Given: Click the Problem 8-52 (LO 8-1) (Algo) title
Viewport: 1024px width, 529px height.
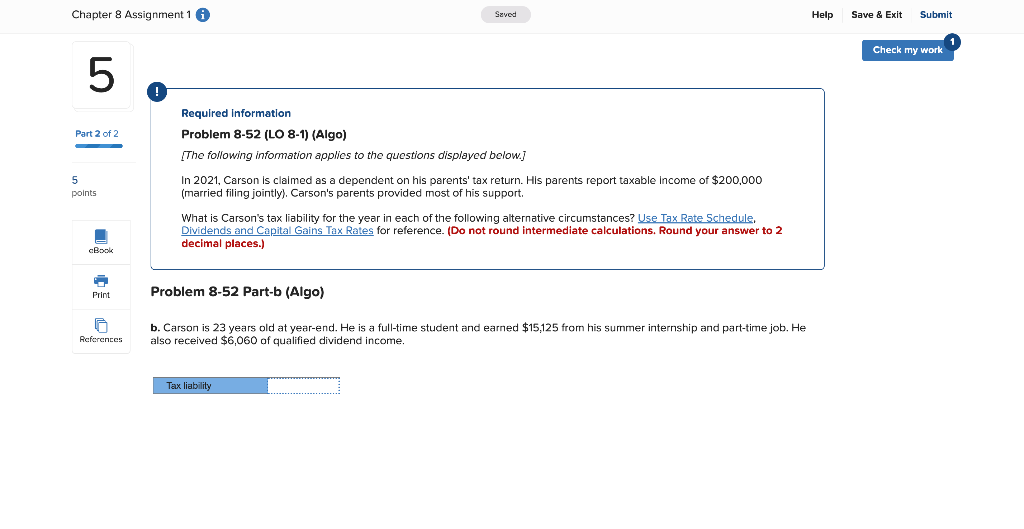Looking at the screenshot, I should click(x=264, y=135).
